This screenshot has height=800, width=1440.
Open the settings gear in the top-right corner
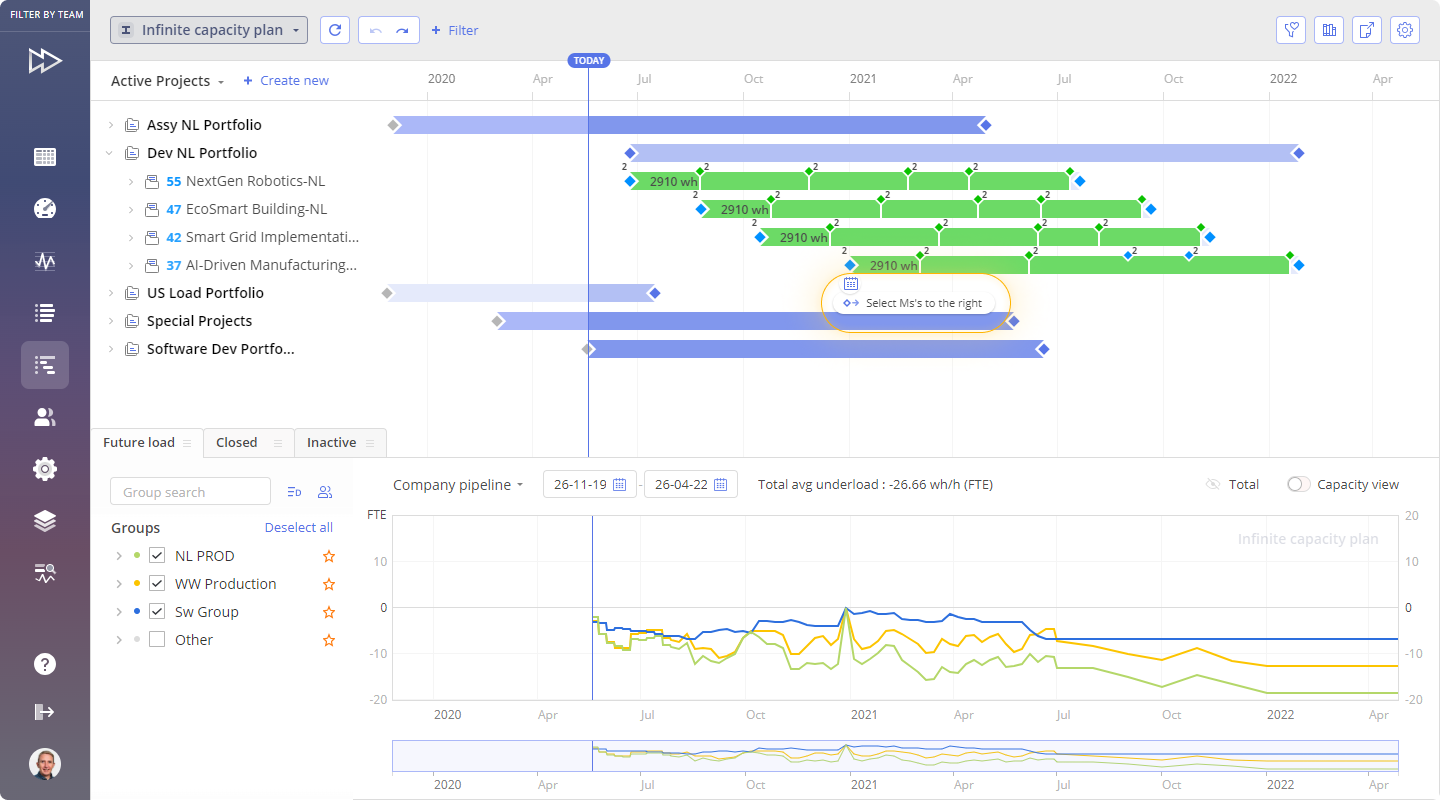tap(1405, 30)
